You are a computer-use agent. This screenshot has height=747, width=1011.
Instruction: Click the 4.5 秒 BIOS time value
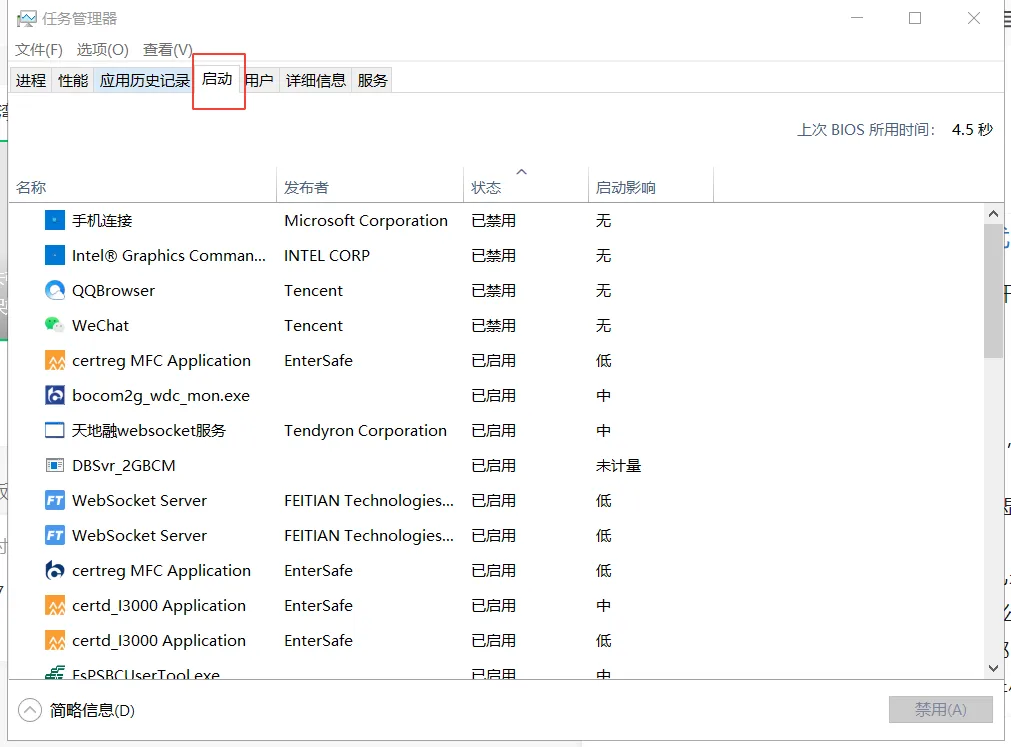coord(972,130)
